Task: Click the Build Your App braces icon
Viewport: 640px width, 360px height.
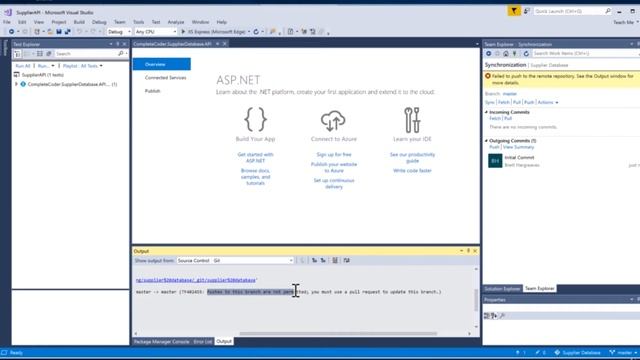Action: coord(256,120)
